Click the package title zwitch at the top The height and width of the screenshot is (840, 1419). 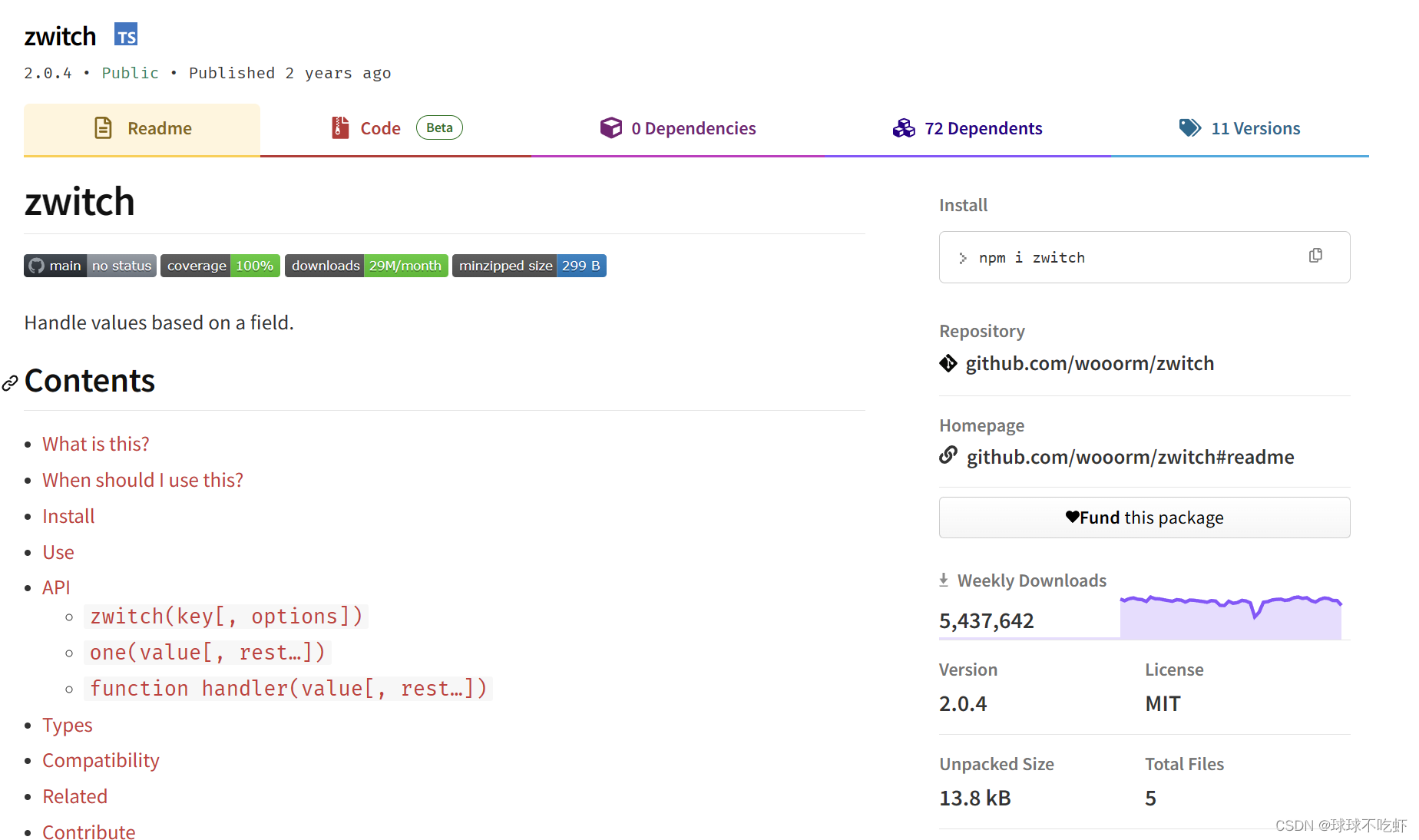pos(60,36)
